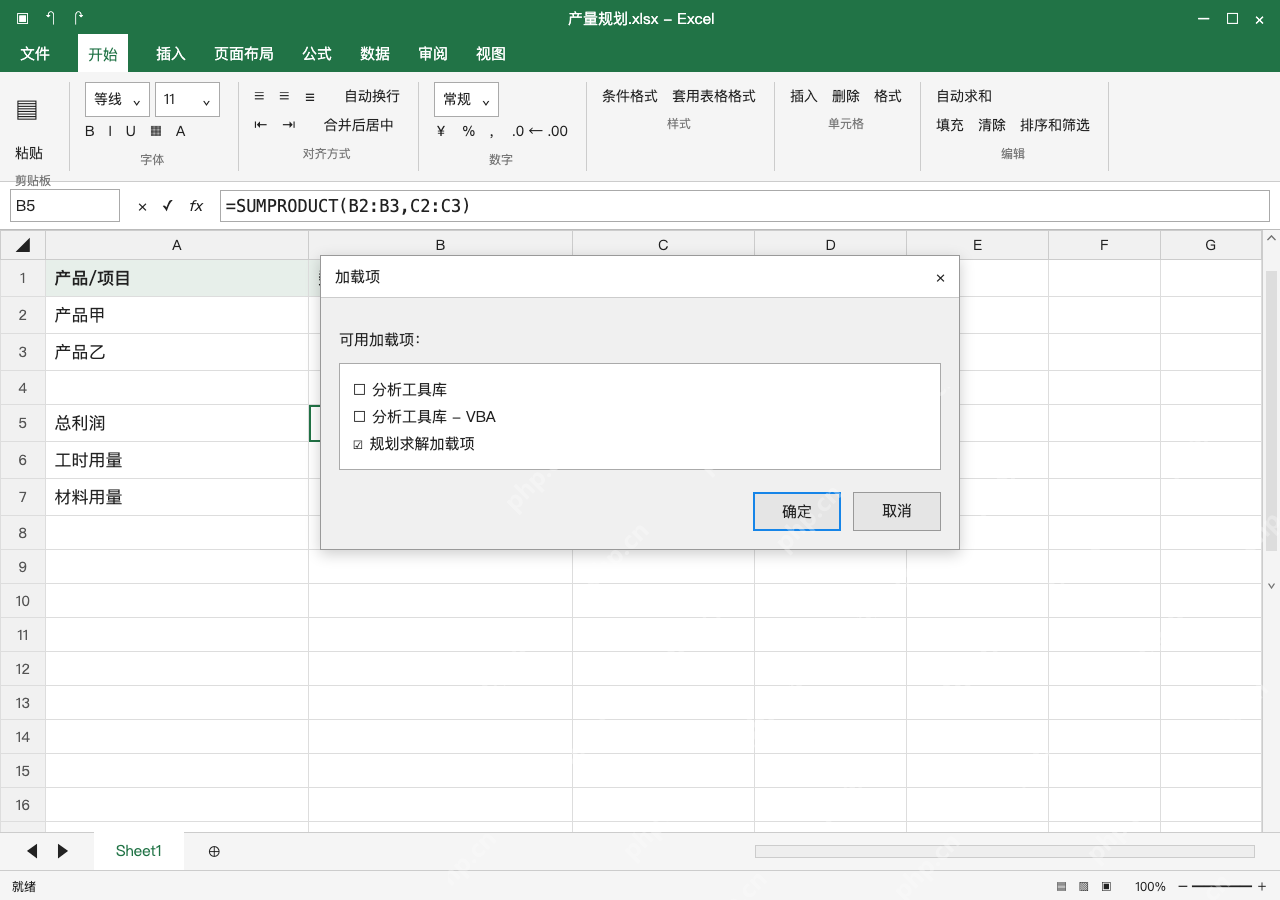The height and width of the screenshot is (900, 1280).
Task: Toggle Underline formatting
Action: (130, 131)
